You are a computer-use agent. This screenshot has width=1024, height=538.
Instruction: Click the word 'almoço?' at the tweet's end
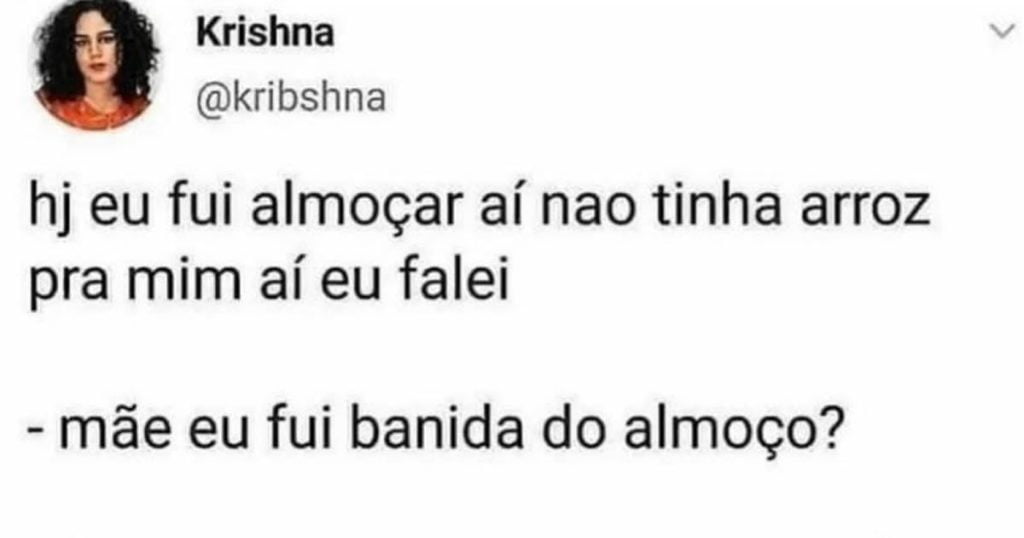click(x=731, y=430)
